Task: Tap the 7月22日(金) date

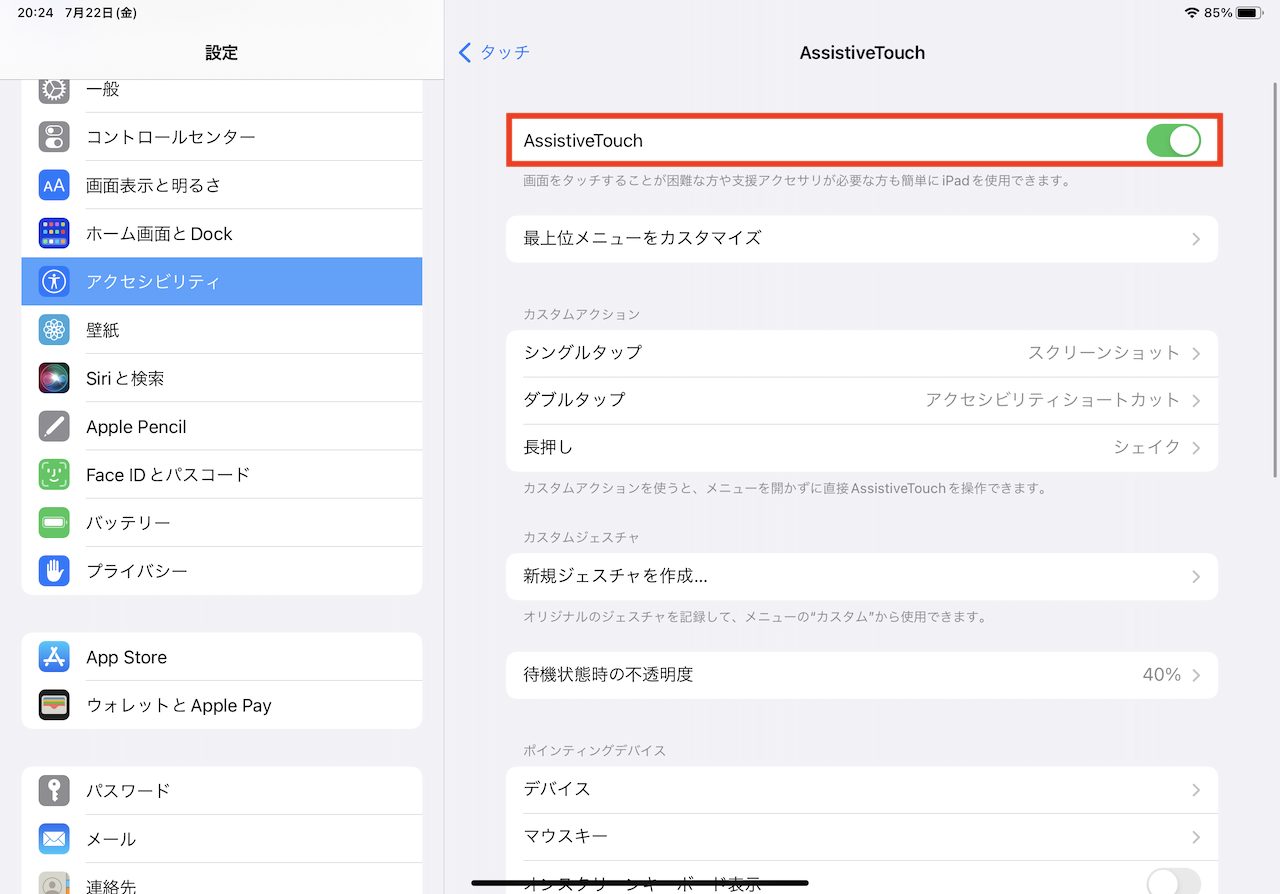Action: [100, 13]
